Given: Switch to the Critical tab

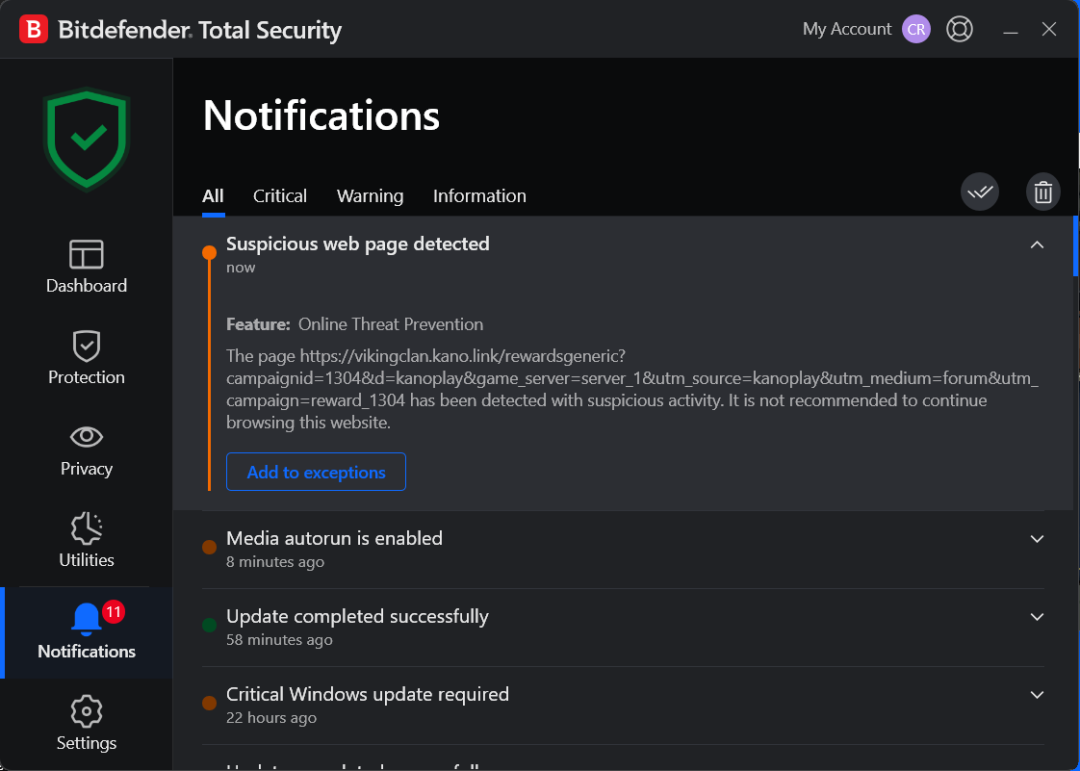Looking at the screenshot, I should 280,196.
